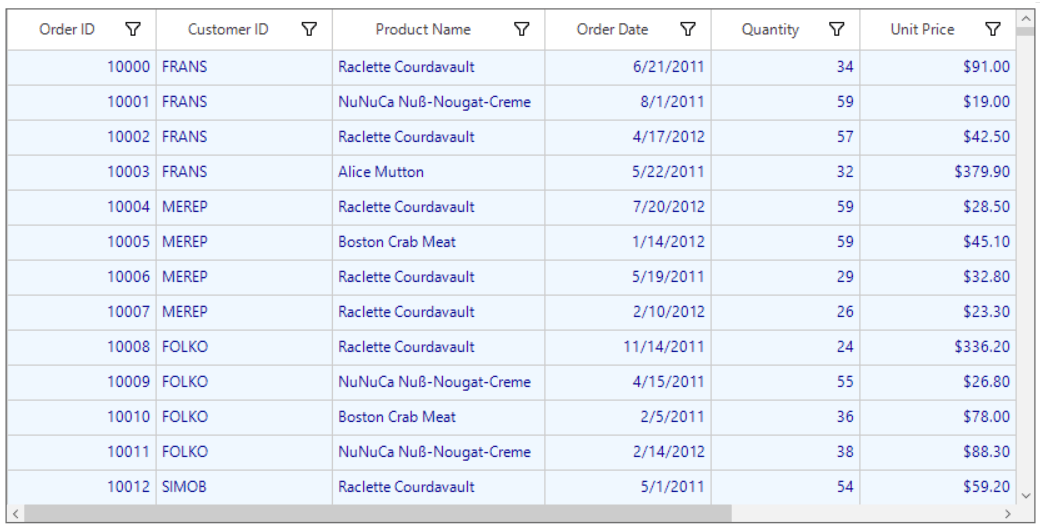Select Order ID cell 10012

(82, 487)
